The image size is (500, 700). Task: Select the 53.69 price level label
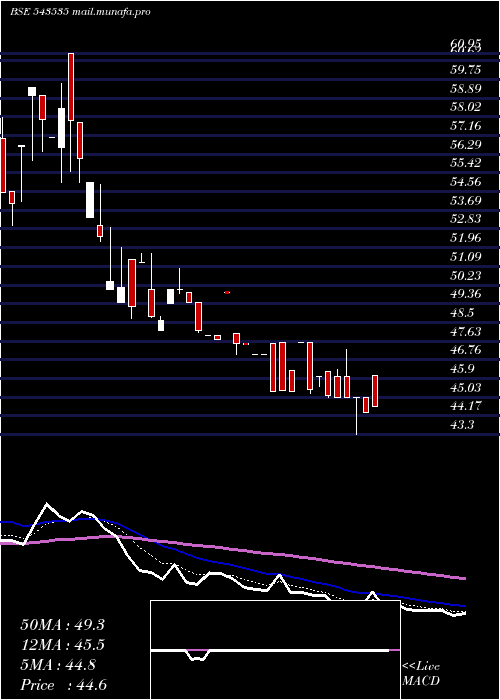coord(466,200)
